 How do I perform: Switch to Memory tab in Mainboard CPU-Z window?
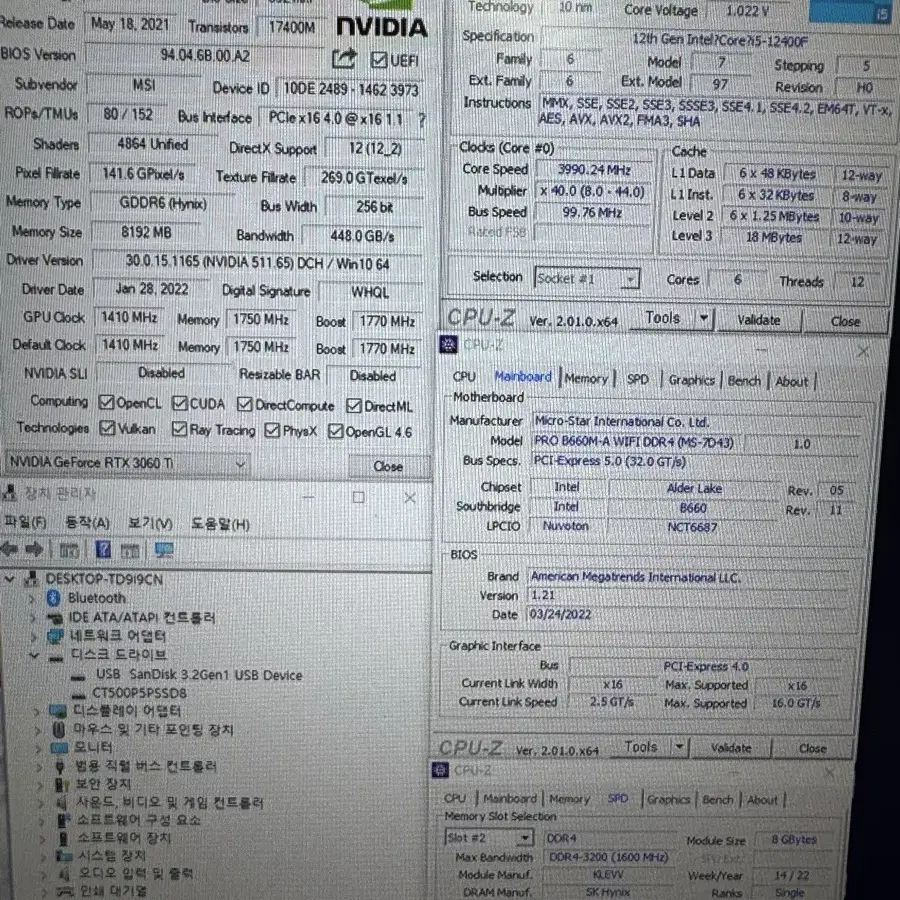(586, 378)
